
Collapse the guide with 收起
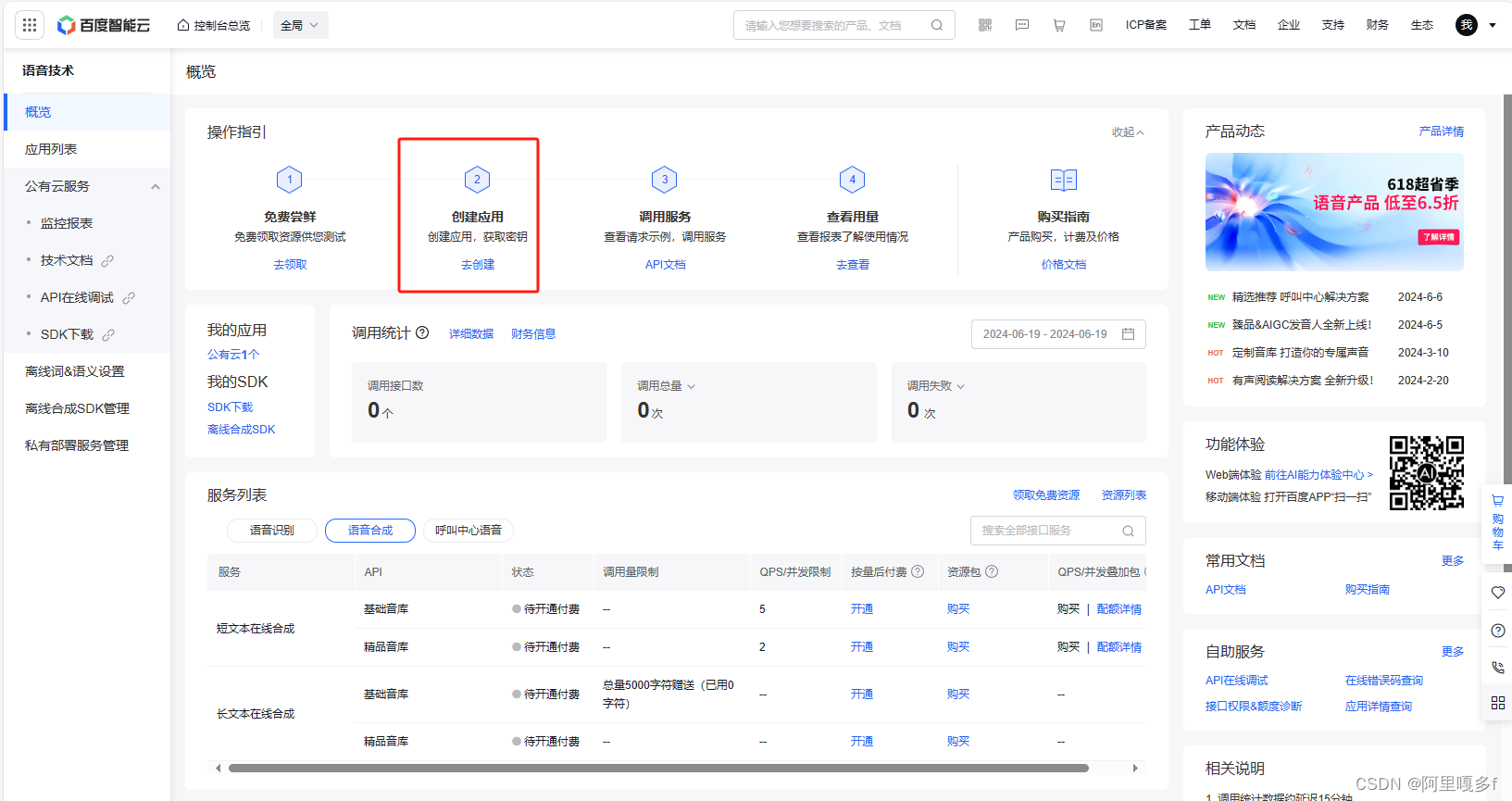point(1128,132)
